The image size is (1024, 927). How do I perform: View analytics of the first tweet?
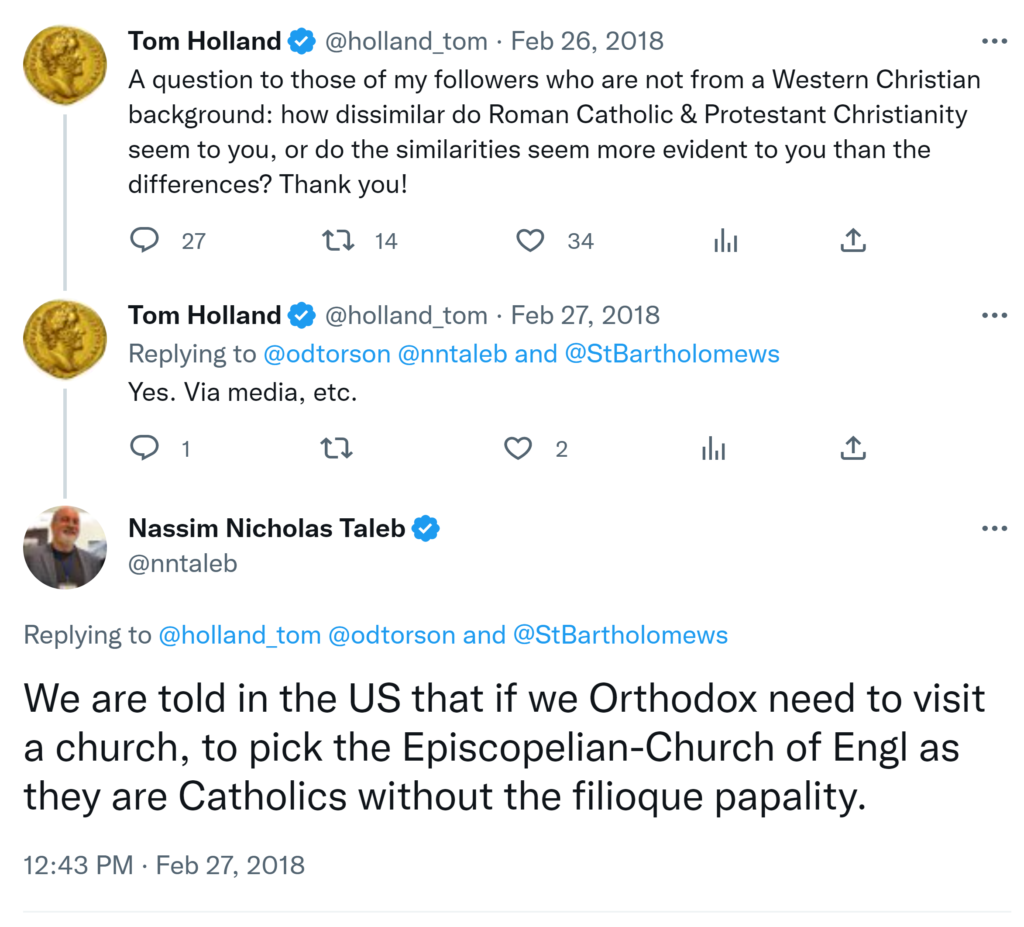725,241
